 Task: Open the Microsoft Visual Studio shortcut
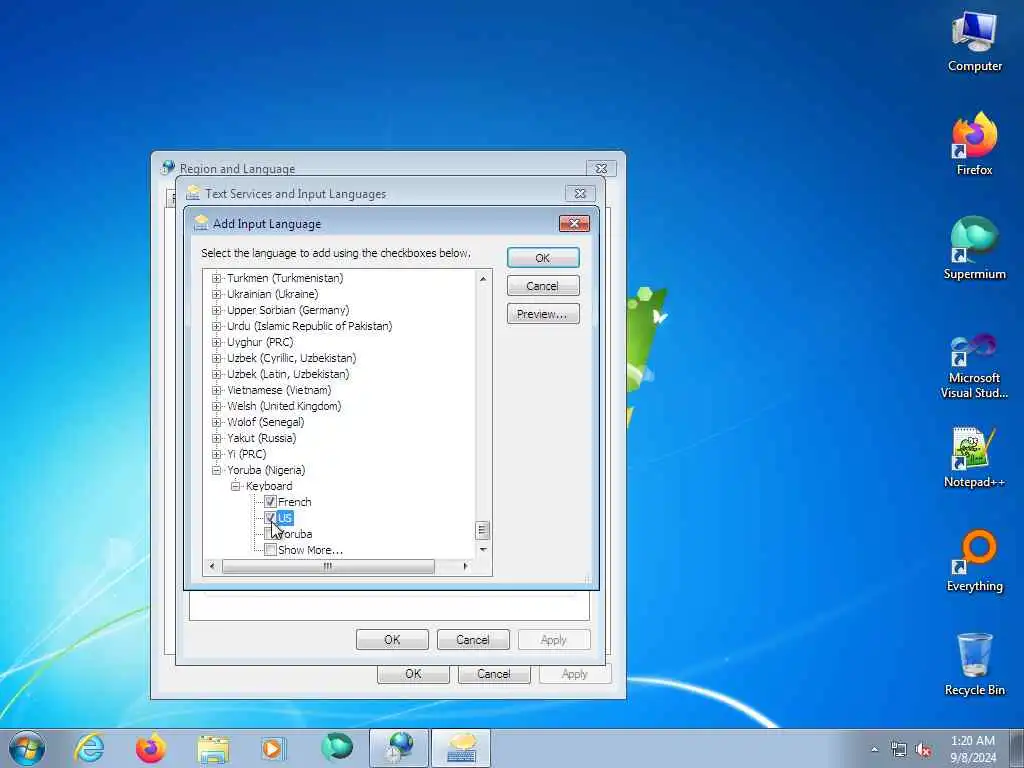974,367
